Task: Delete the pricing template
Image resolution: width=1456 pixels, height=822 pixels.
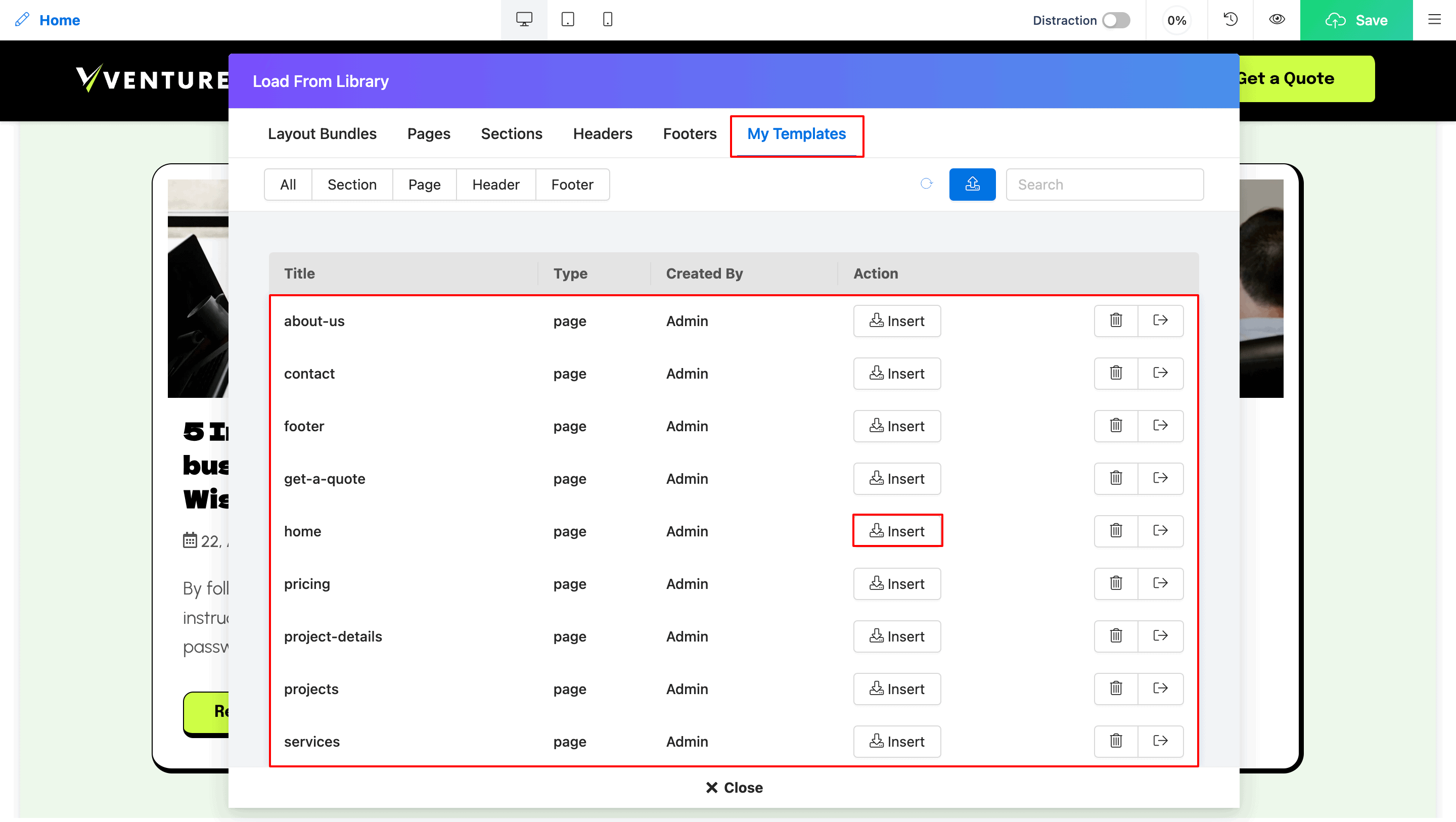Action: click(x=1116, y=583)
